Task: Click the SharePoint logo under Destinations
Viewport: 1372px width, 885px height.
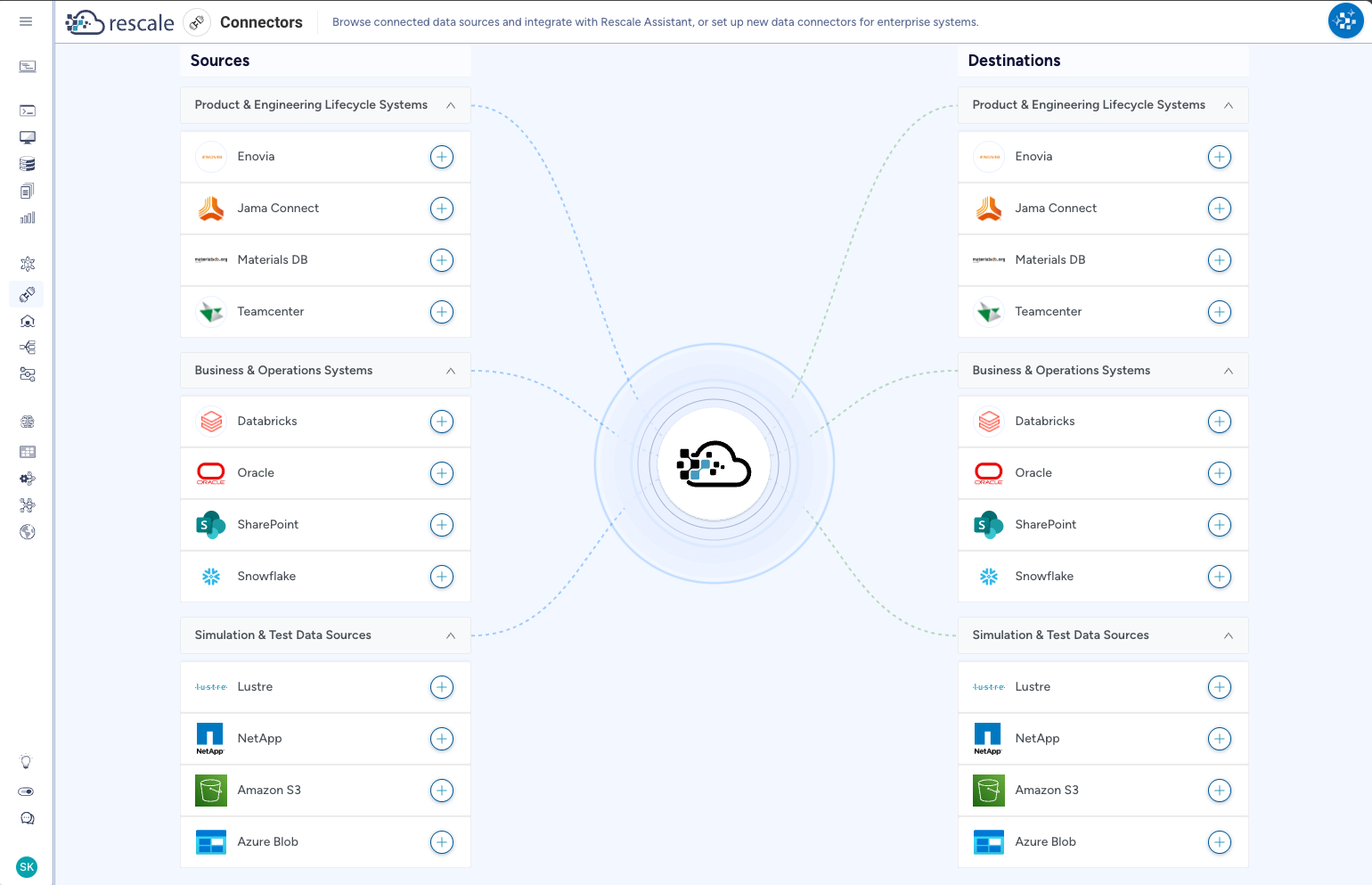Action: (x=989, y=525)
